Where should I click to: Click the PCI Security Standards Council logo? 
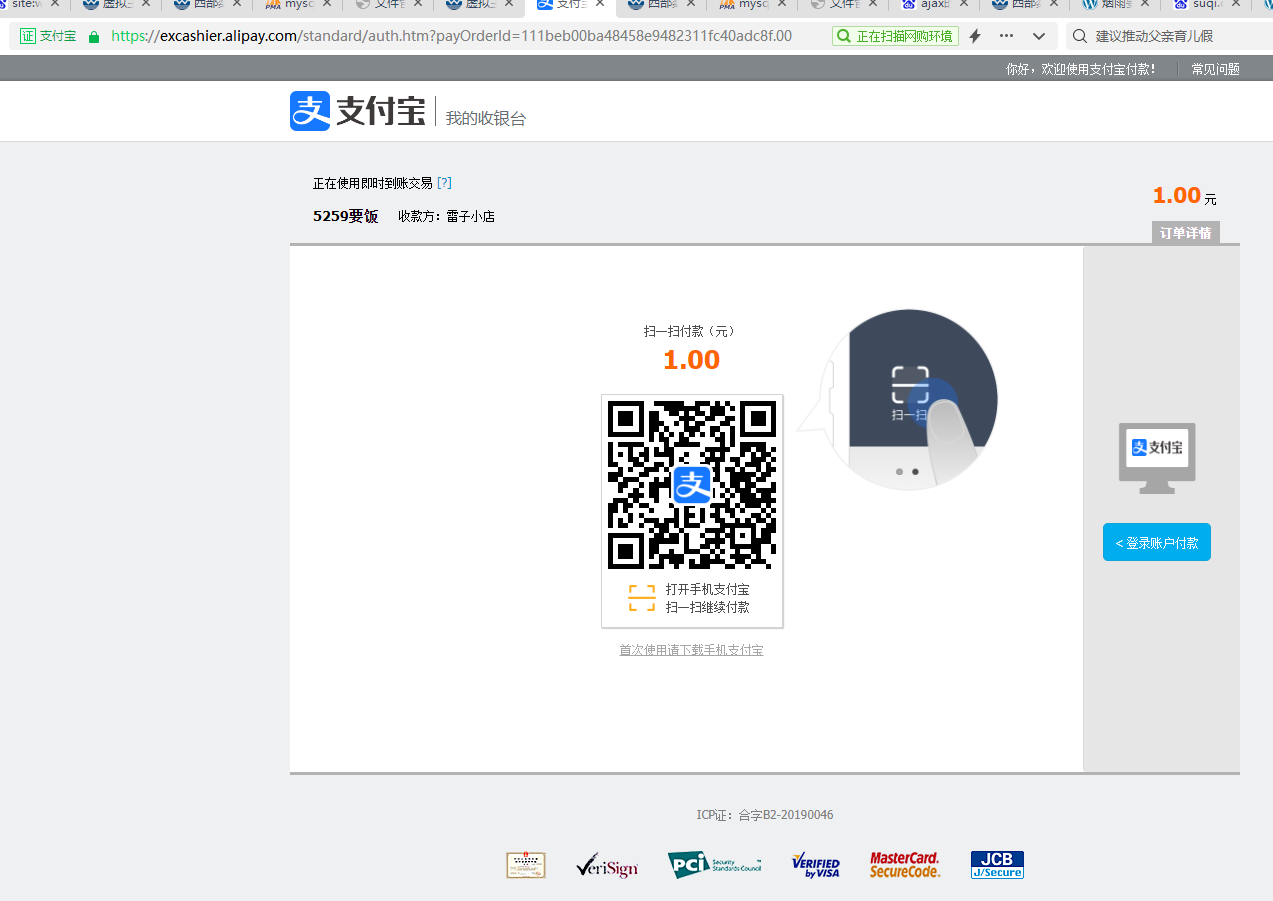pos(714,865)
